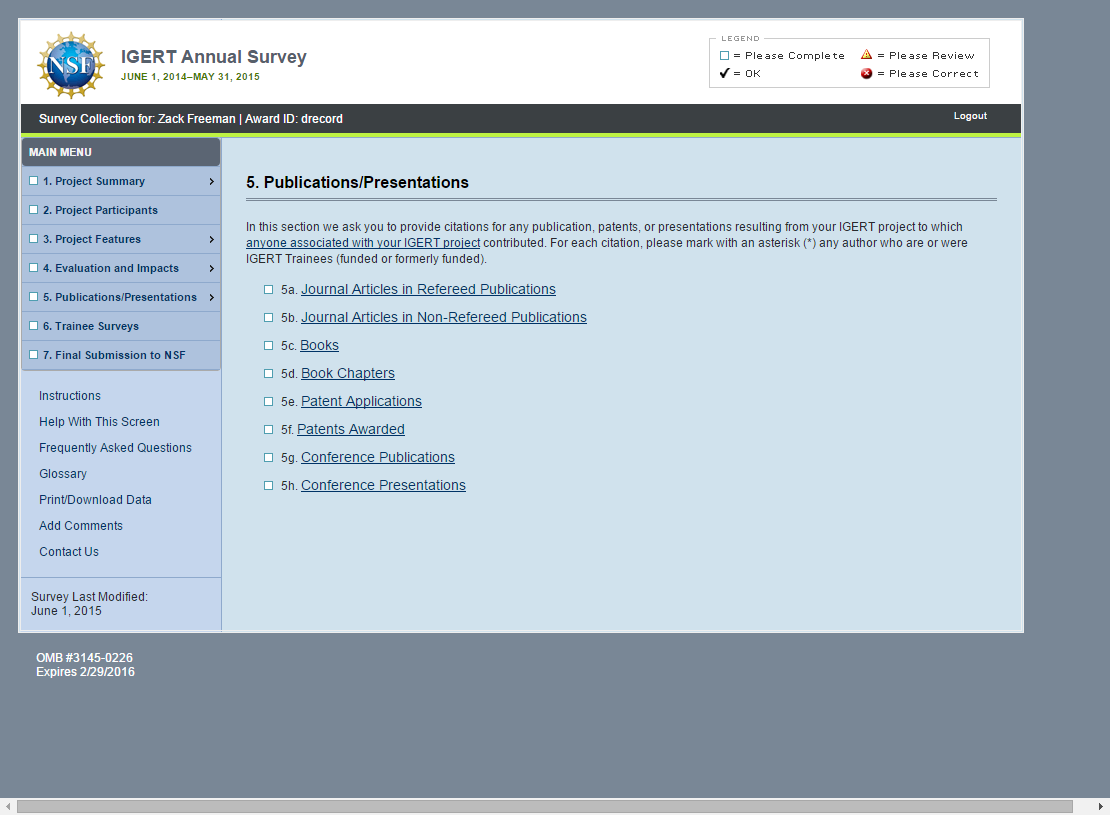Open the Patent Applications link
The width and height of the screenshot is (1110, 815).
(361, 401)
